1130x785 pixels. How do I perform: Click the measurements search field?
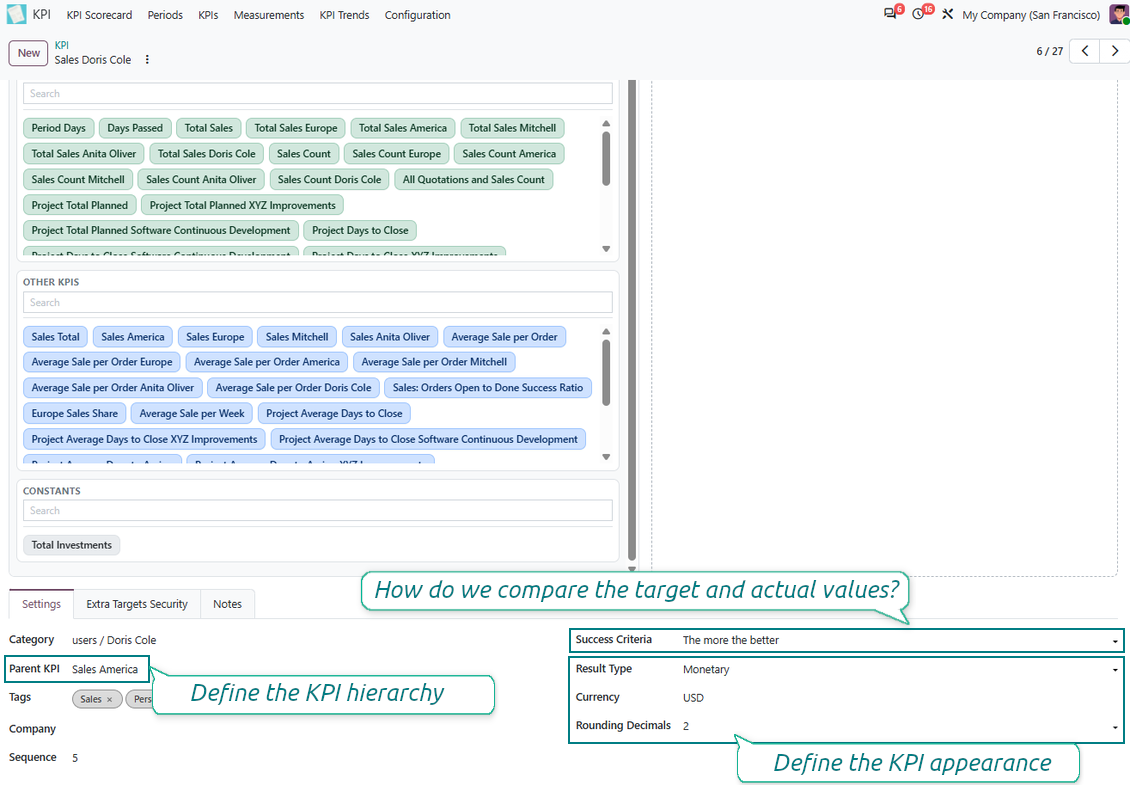pyautogui.click(x=318, y=94)
